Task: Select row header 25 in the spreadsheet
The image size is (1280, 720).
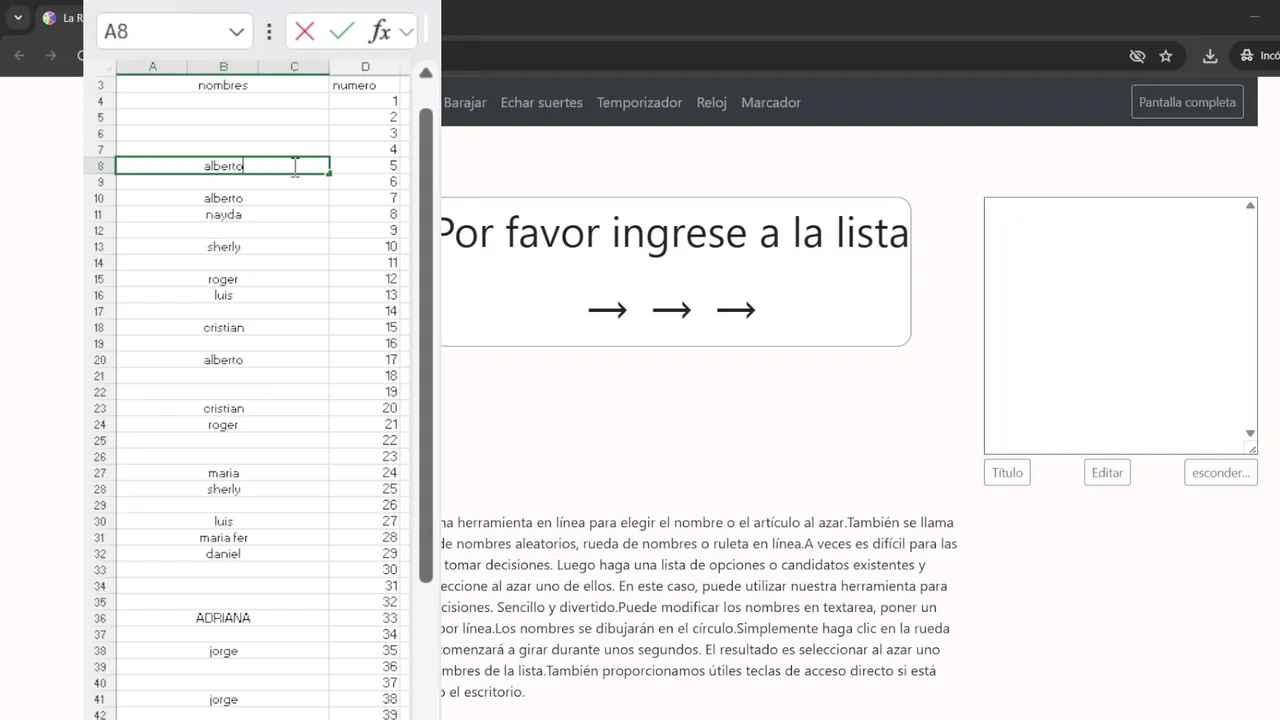Action: 99,441
